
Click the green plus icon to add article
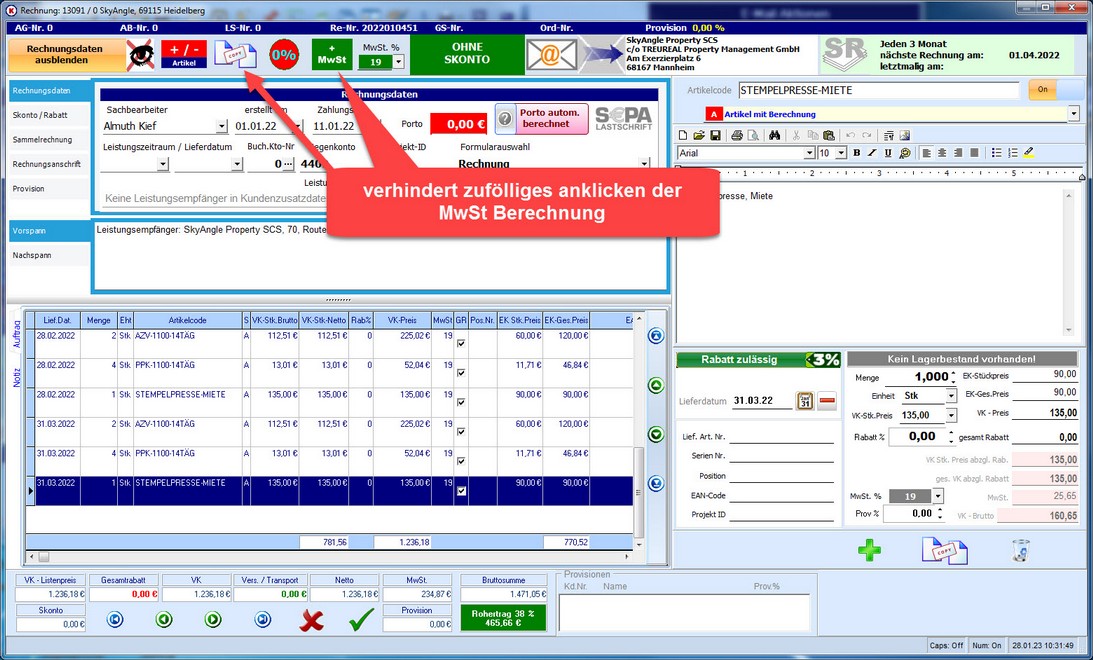pyautogui.click(x=870, y=550)
